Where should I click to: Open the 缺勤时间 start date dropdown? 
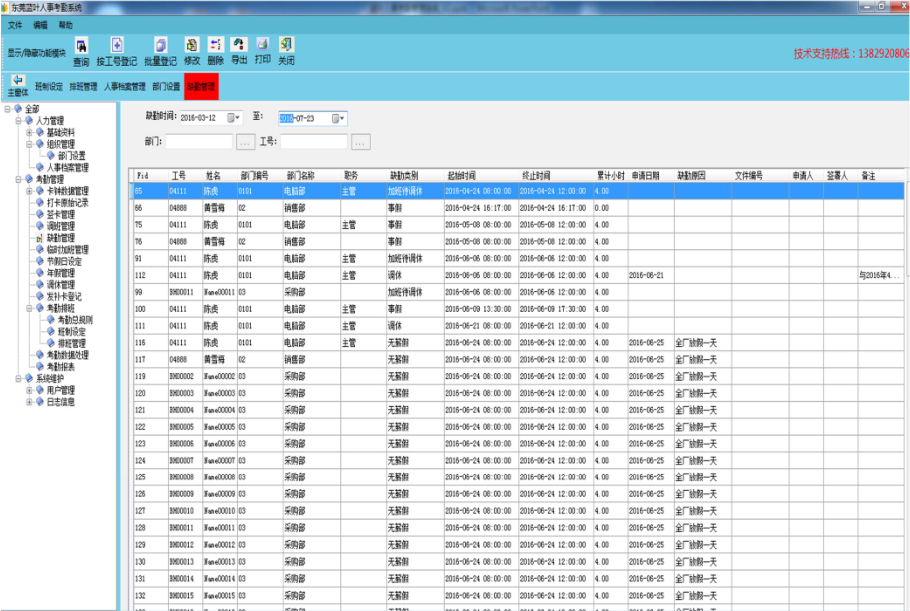click(x=233, y=118)
